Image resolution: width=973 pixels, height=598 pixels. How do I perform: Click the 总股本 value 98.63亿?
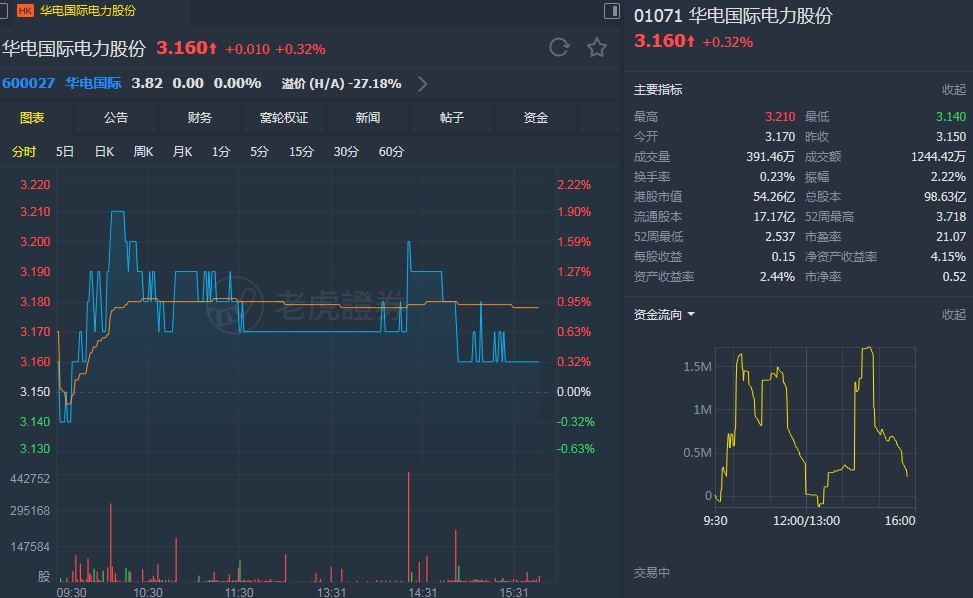click(945, 197)
